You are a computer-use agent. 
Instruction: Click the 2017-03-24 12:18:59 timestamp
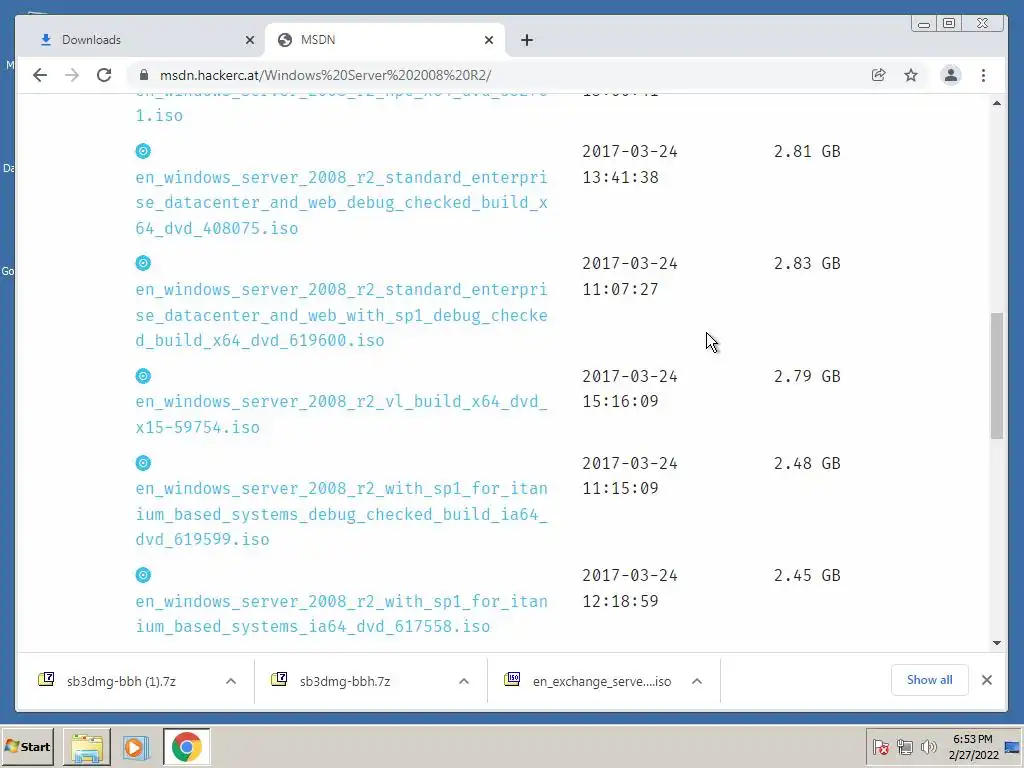(630, 588)
